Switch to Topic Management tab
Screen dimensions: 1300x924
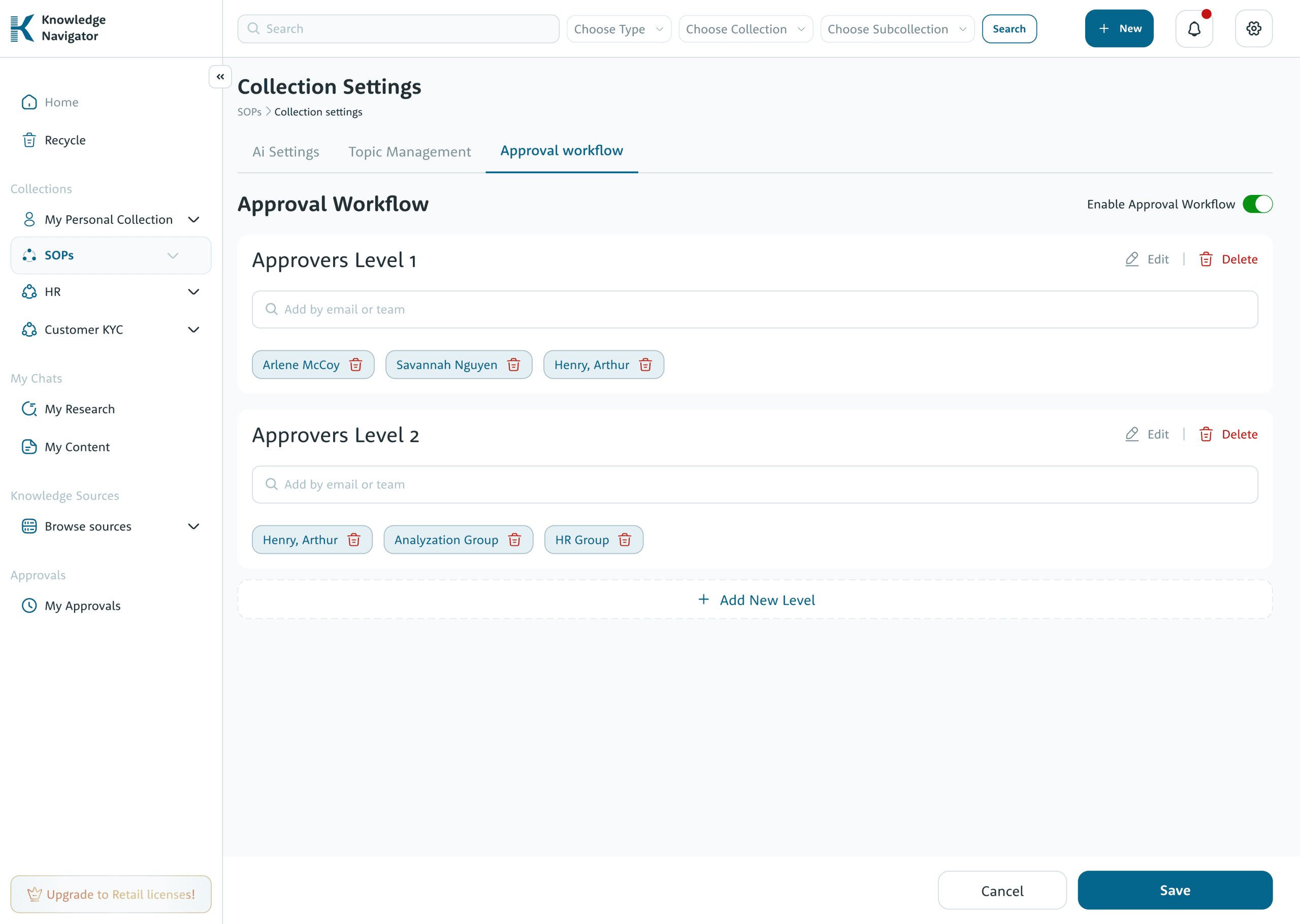[x=409, y=151]
